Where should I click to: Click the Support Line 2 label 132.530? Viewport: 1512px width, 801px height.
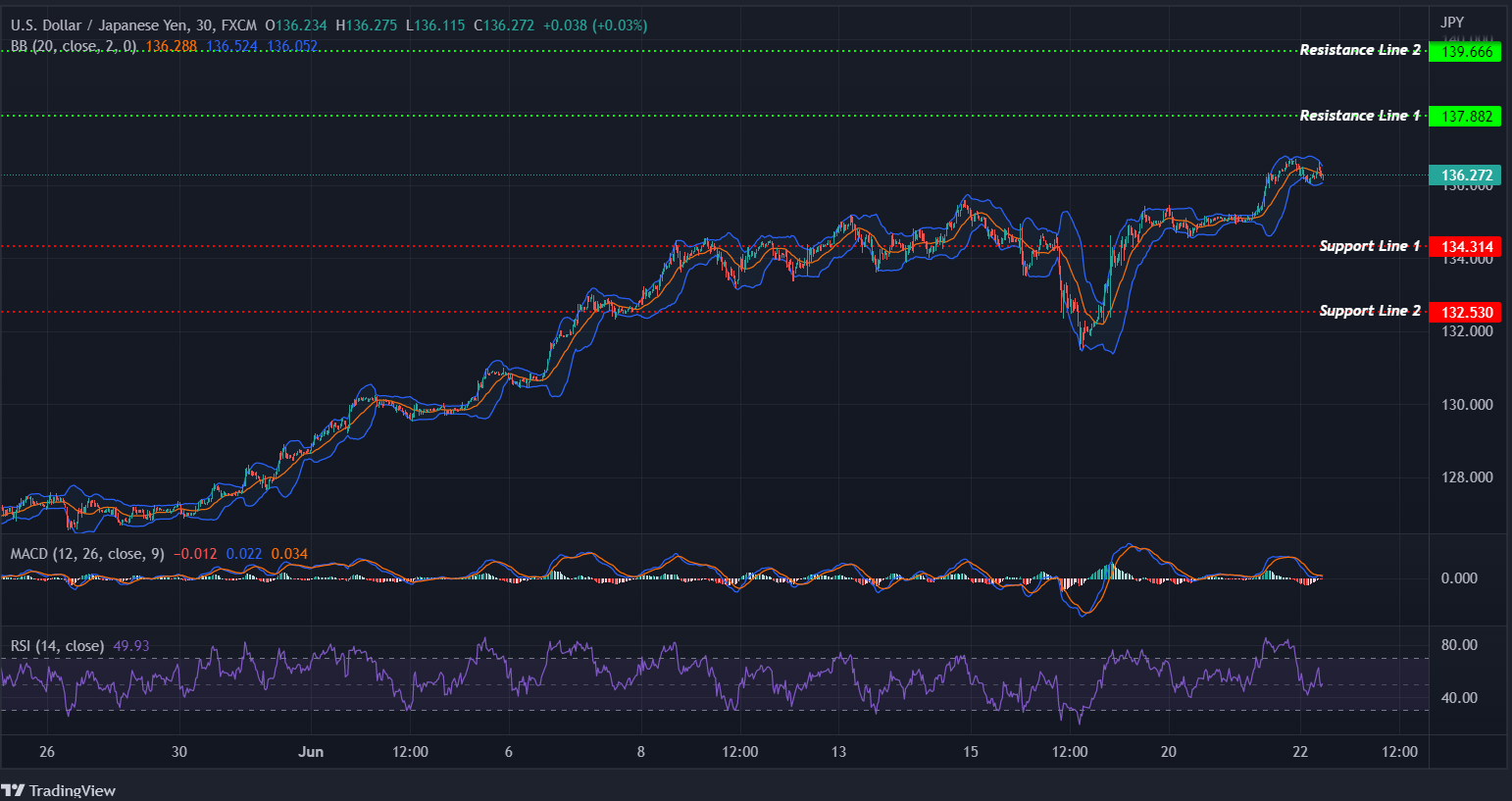1465,312
